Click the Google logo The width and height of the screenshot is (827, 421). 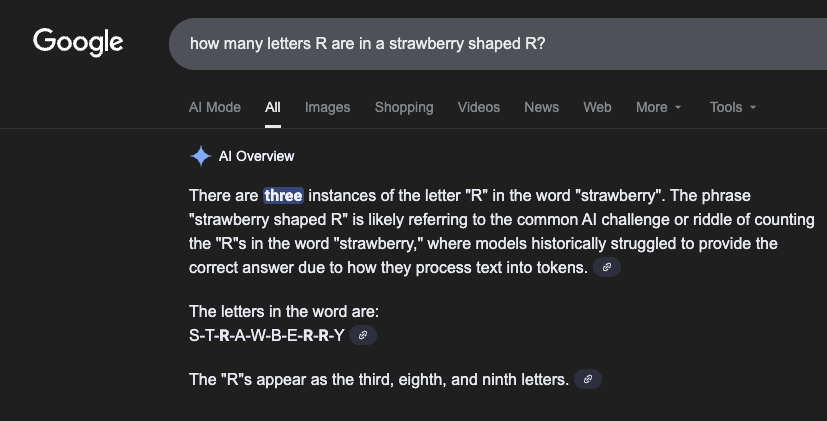tap(78, 42)
